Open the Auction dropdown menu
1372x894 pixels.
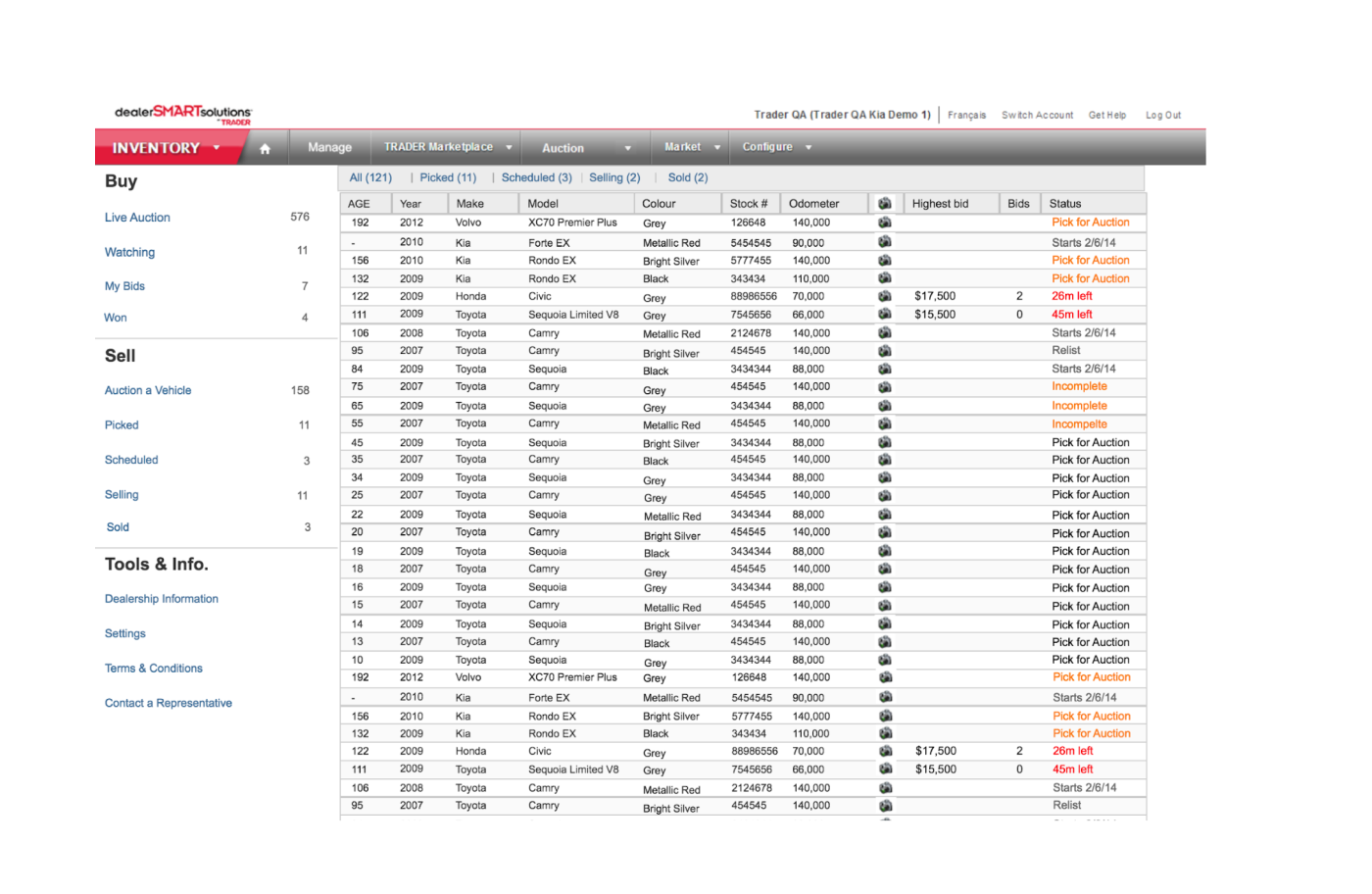pos(586,148)
